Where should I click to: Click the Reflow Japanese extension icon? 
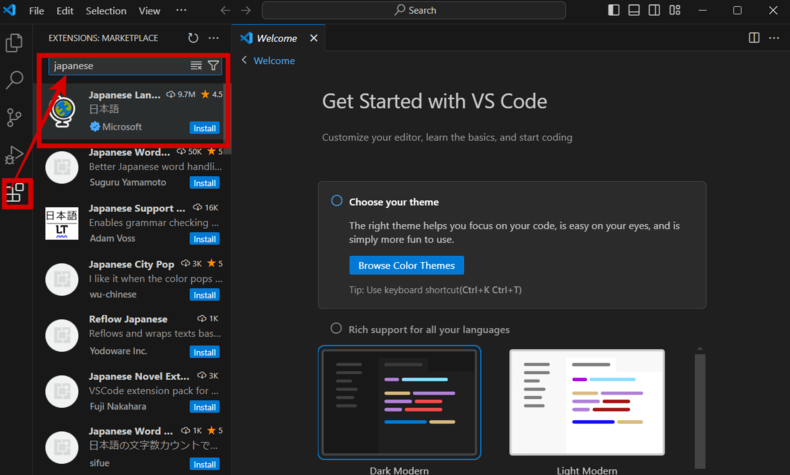[x=61, y=335]
